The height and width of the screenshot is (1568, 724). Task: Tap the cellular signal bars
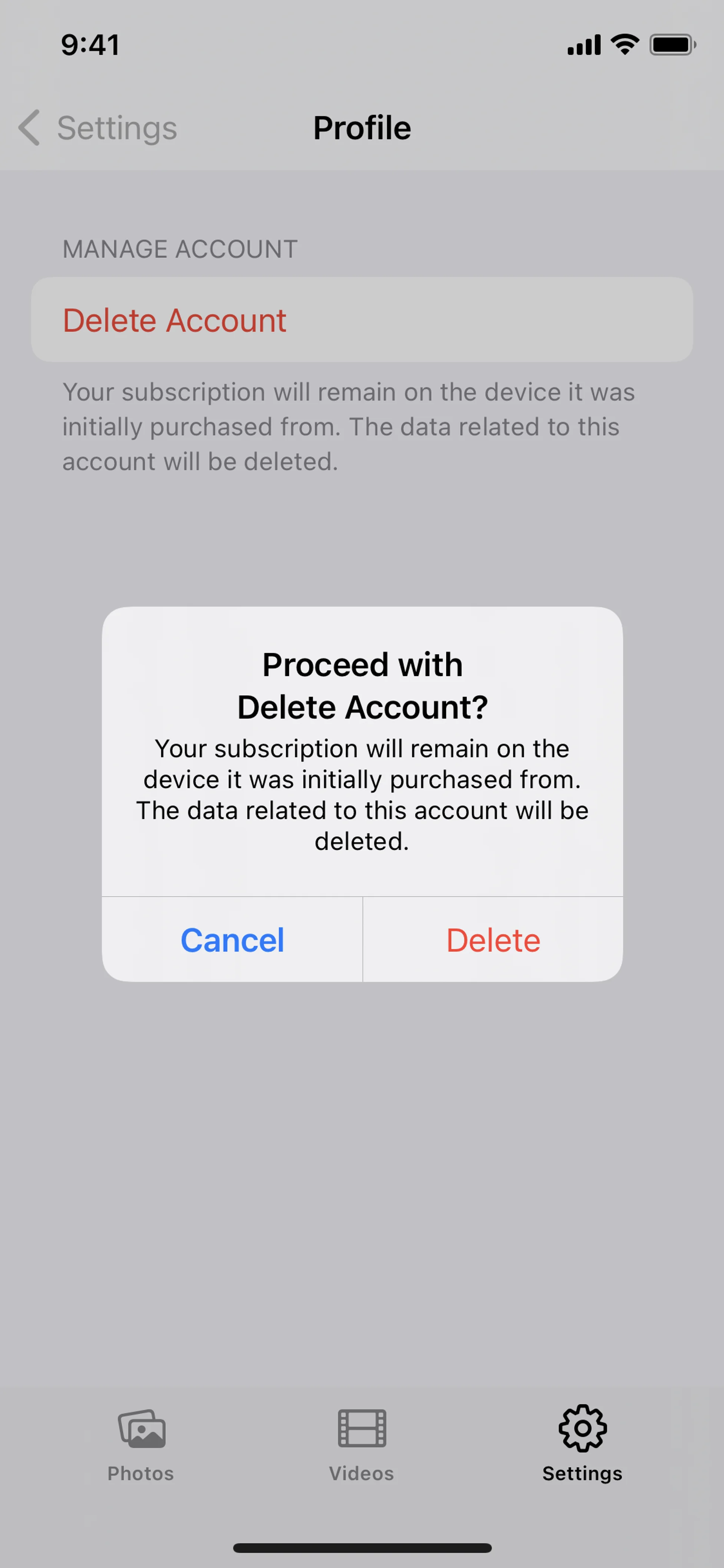coord(584,45)
